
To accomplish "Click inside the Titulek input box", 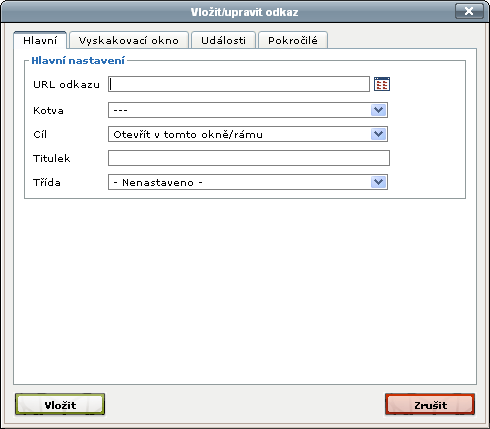I will (249, 158).
